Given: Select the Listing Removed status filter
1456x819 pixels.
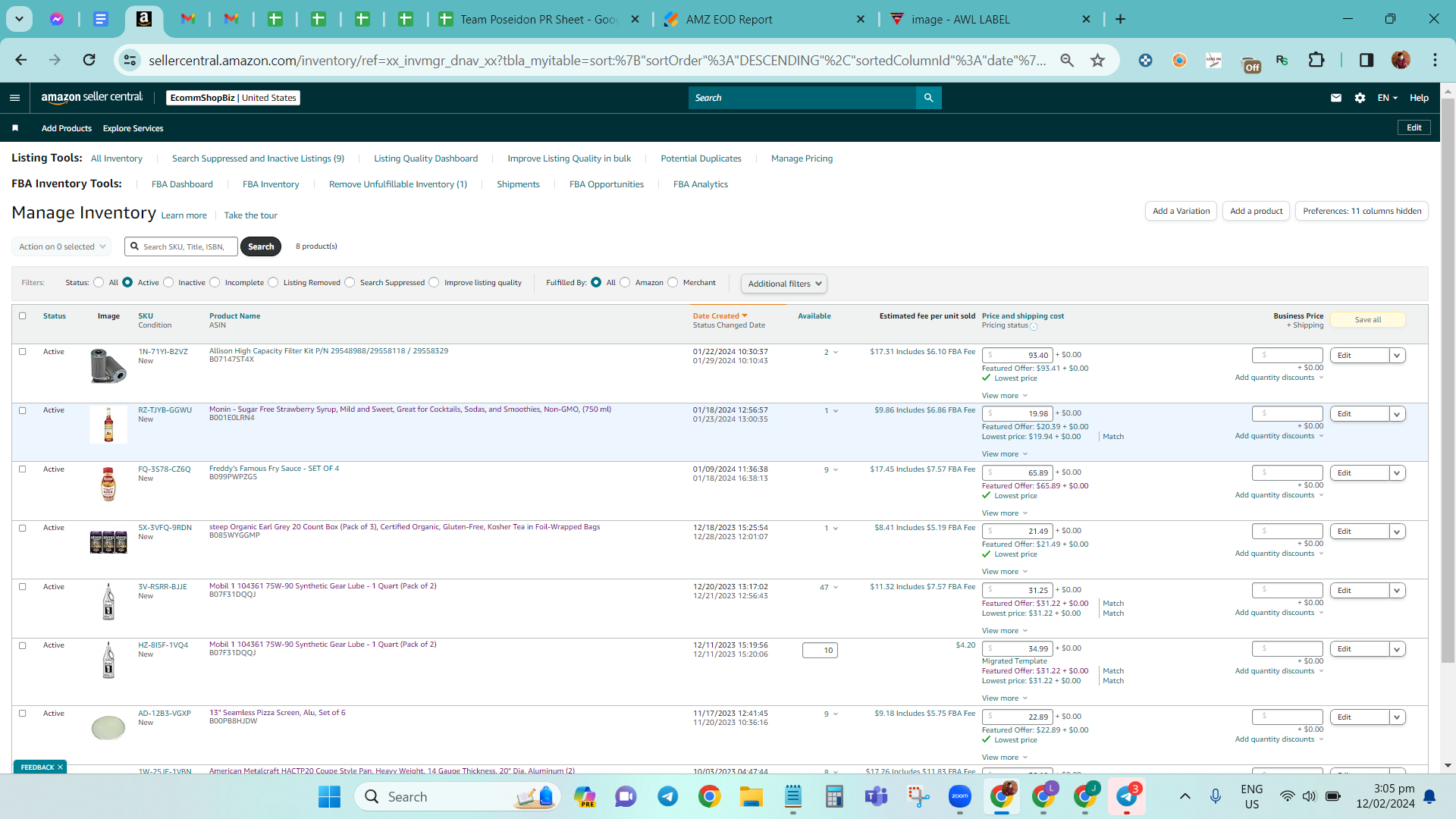Looking at the screenshot, I should click(273, 283).
